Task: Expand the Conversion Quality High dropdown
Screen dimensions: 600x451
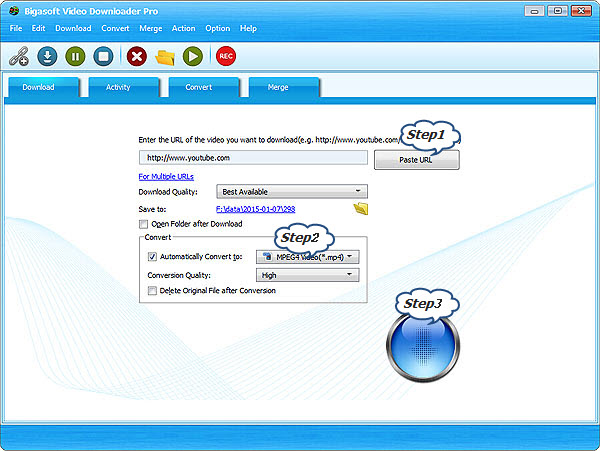Action: pos(308,275)
